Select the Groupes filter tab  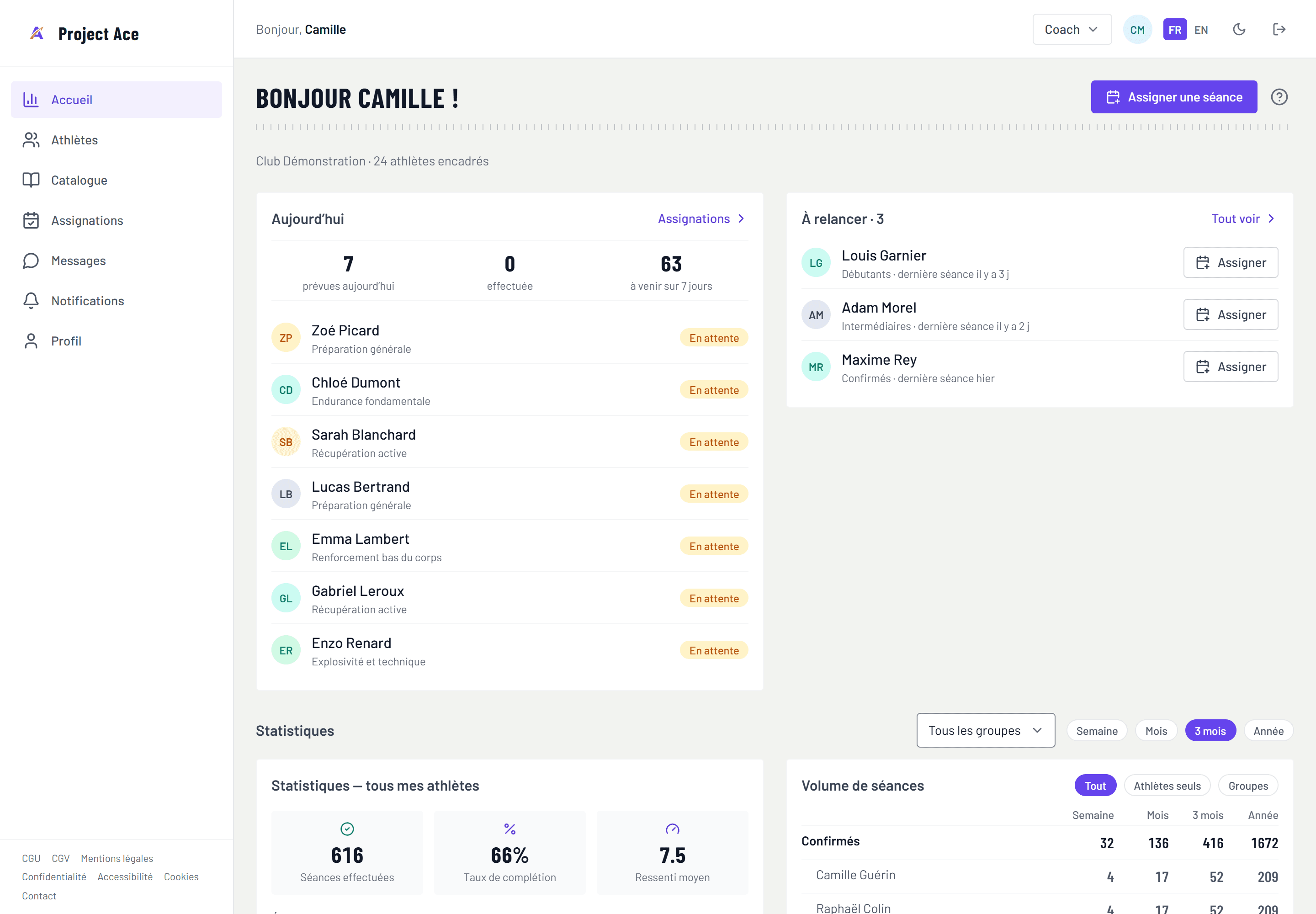coord(1248,786)
